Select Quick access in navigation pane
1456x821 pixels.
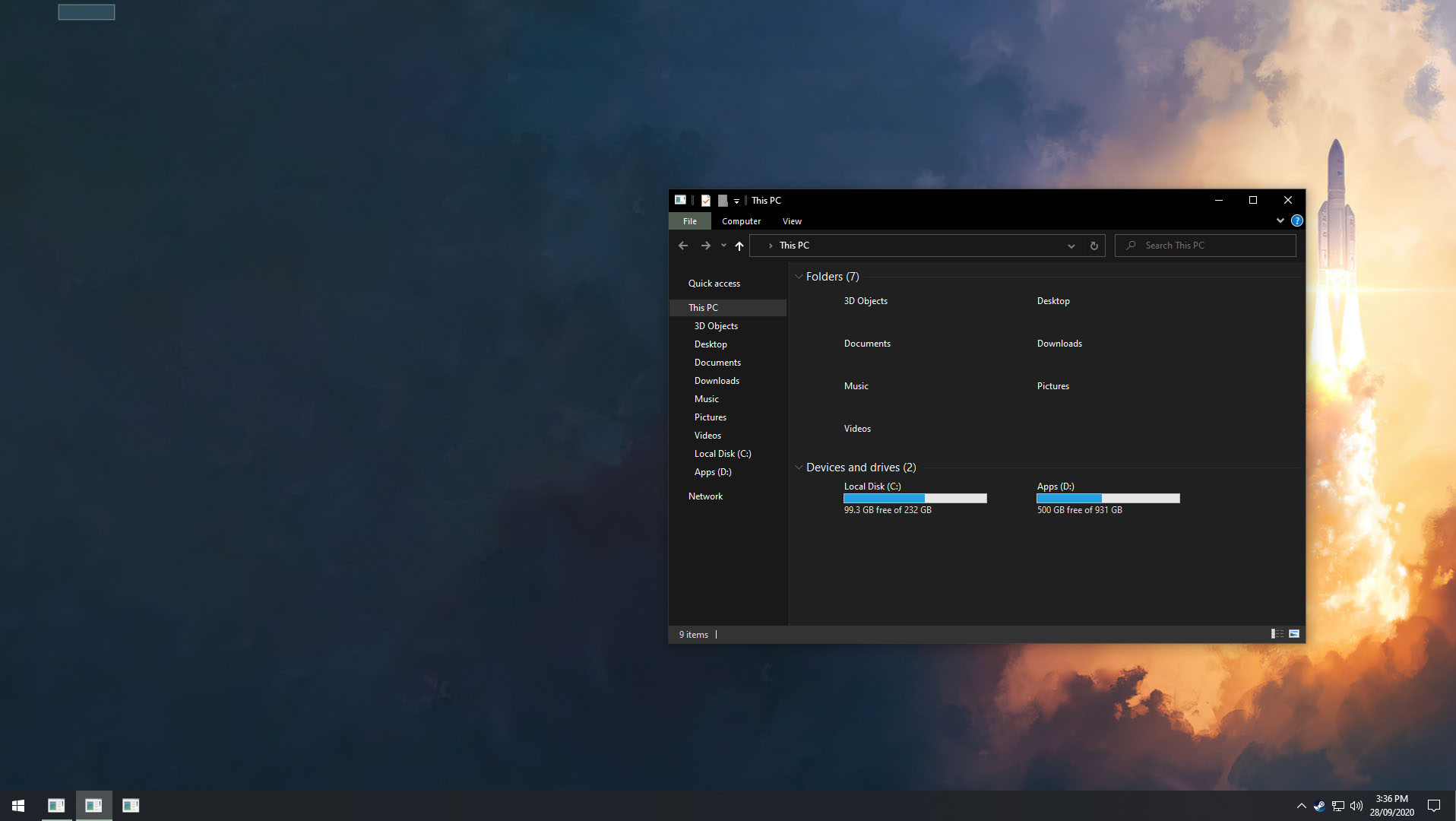point(714,284)
